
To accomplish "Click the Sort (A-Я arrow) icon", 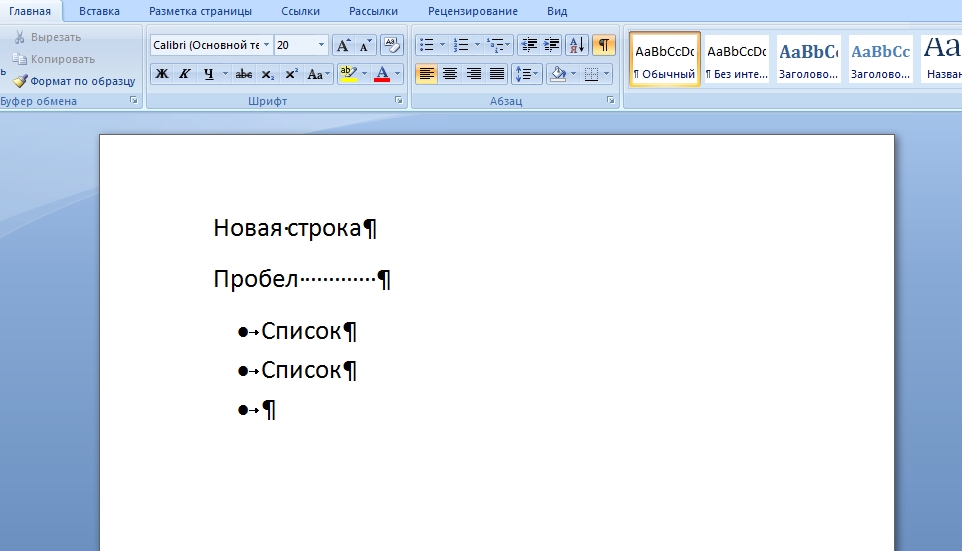I will click(x=577, y=45).
